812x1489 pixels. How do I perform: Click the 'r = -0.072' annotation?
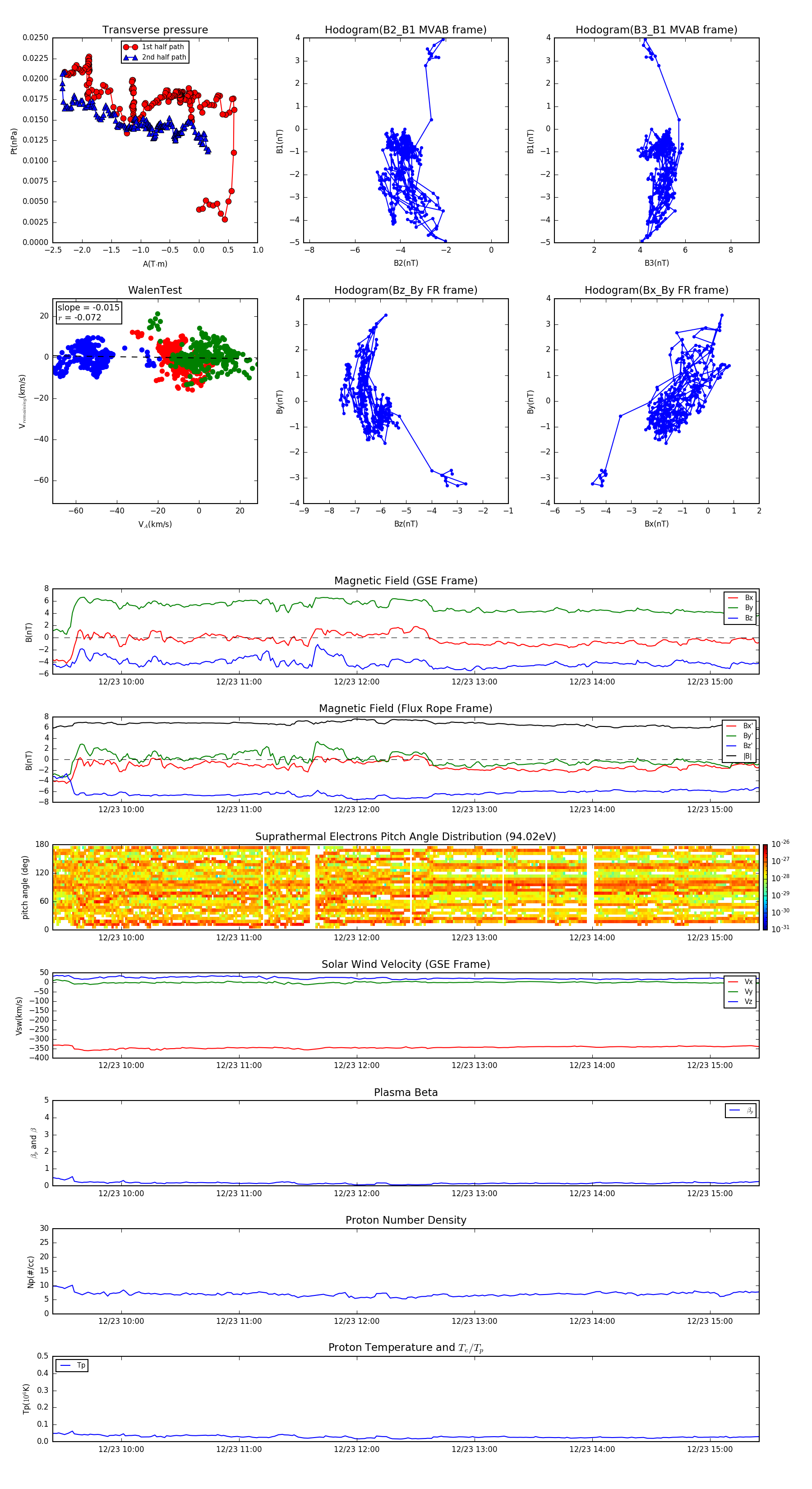point(80,317)
